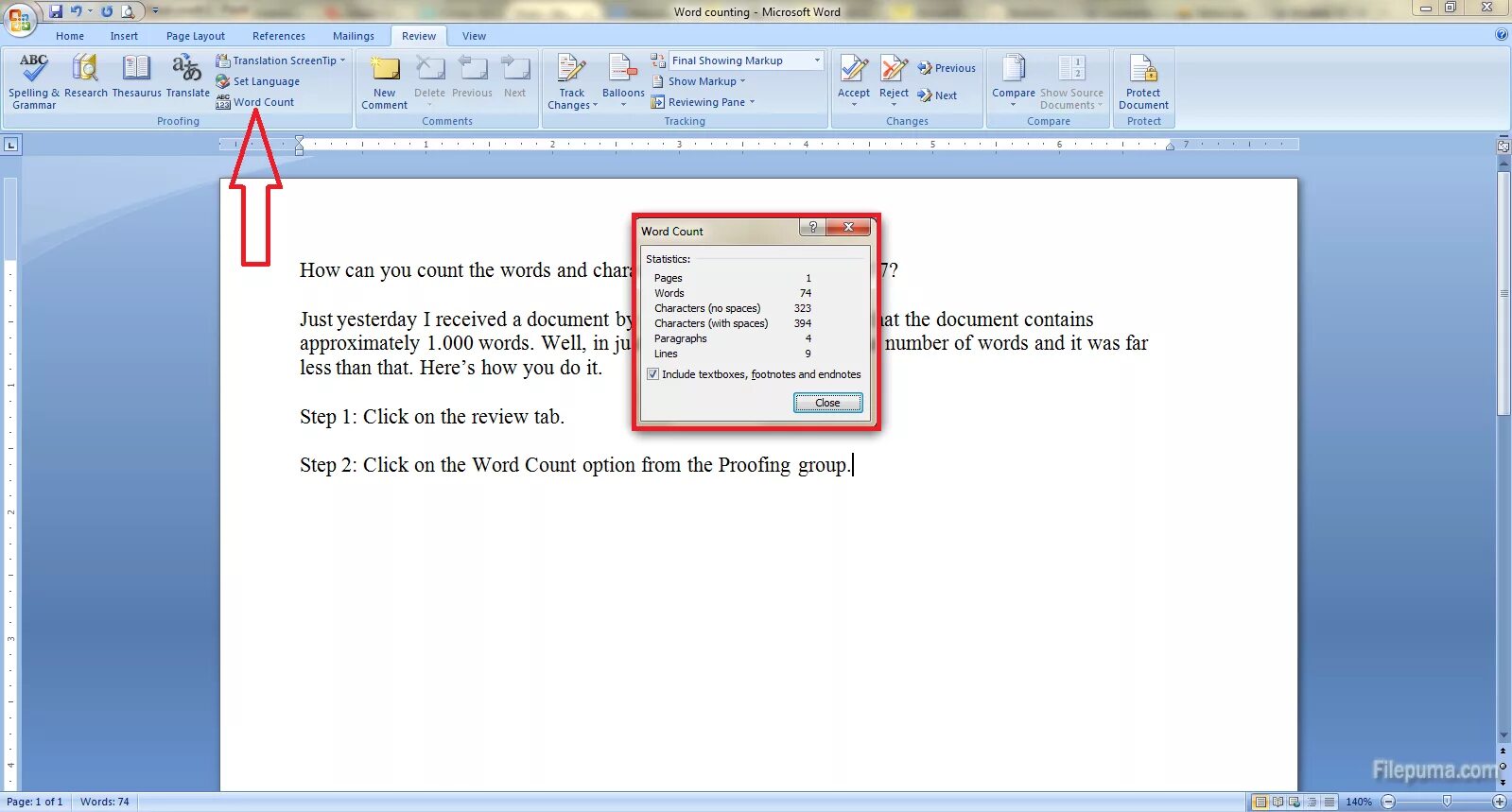
Task: Open zoom dialog via 140% level
Action: (1359, 802)
